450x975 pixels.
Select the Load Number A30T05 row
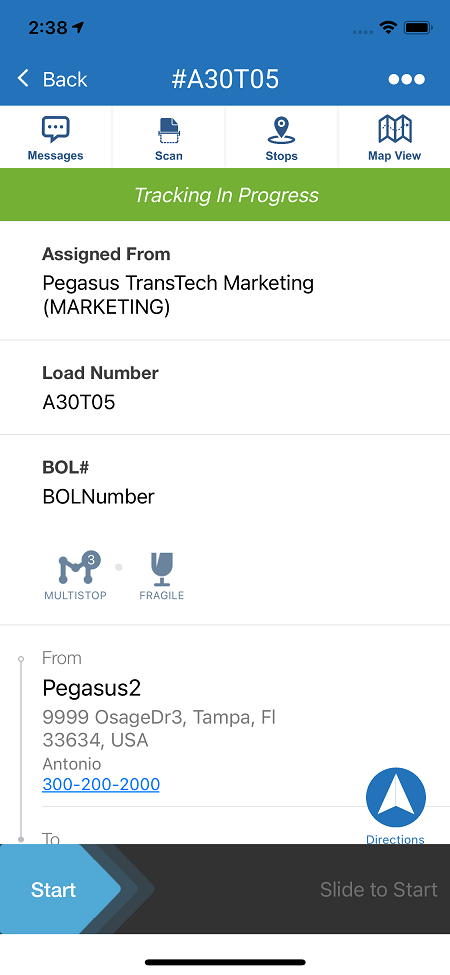225,388
